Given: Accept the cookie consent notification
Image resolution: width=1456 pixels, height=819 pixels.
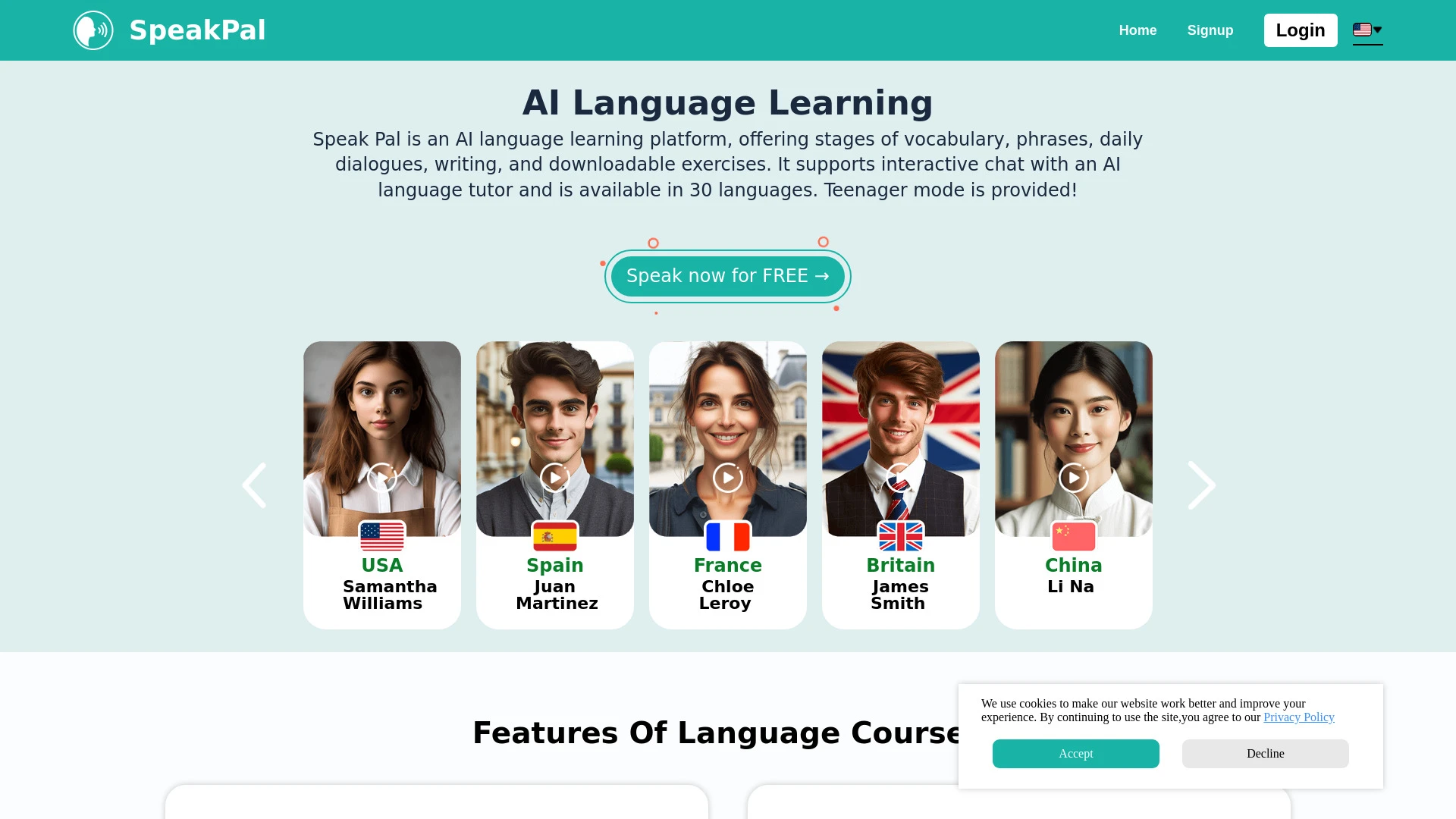Looking at the screenshot, I should 1075,753.
